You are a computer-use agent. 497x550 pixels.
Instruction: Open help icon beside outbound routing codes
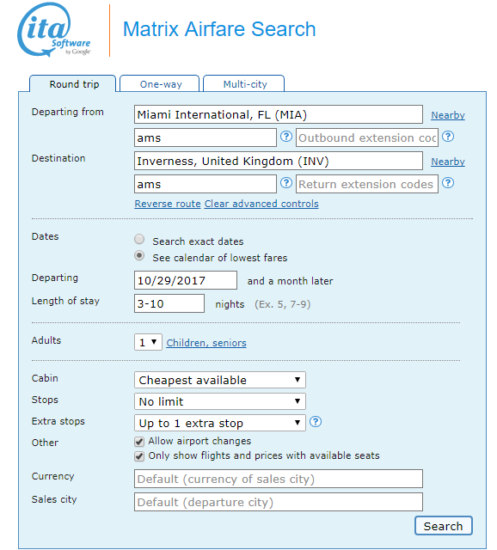(286, 136)
